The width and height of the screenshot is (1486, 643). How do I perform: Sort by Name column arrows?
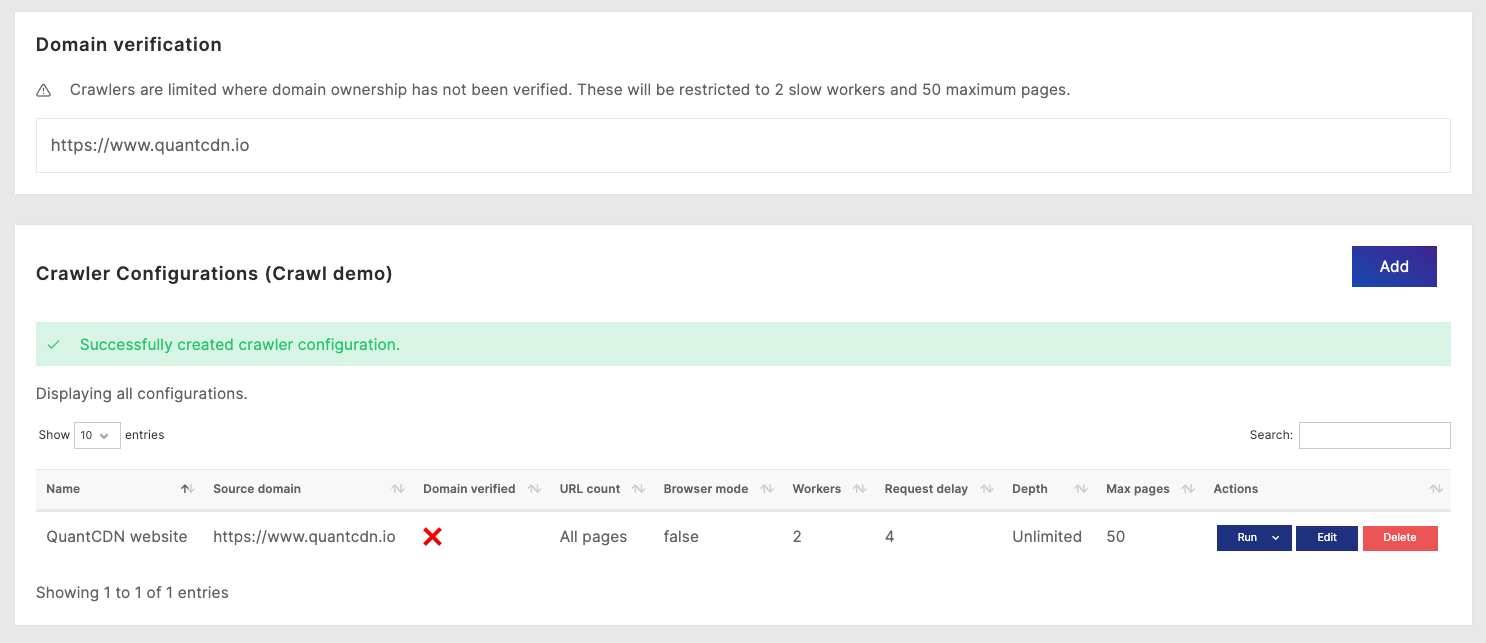coord(186,489)
